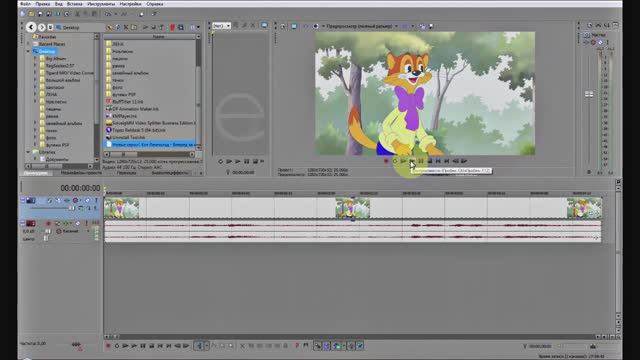
Task: Click Go to start under the video preview
Action: pyautogui.click(x=438, y=161)
